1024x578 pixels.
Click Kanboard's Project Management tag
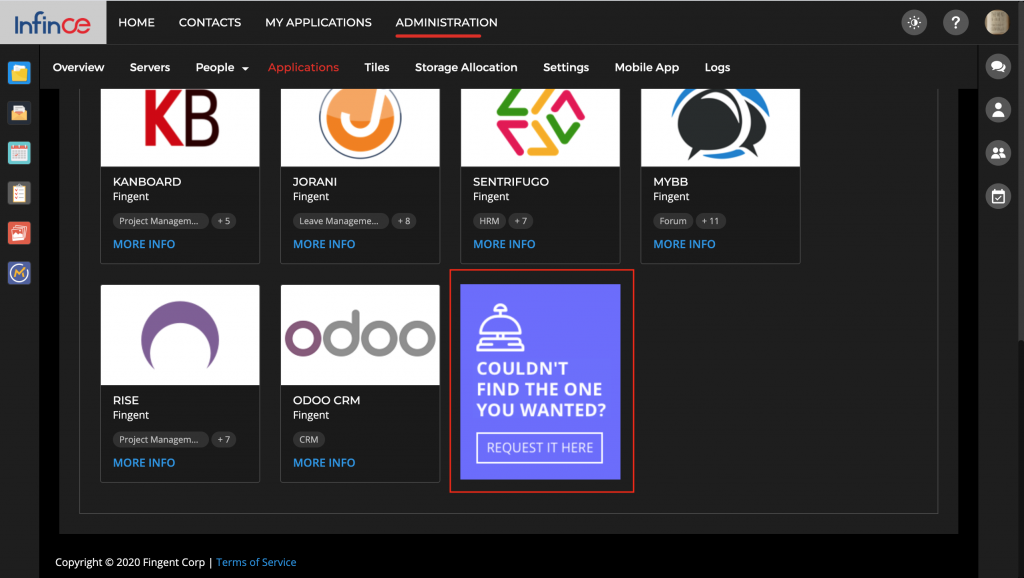pos(161,221)
